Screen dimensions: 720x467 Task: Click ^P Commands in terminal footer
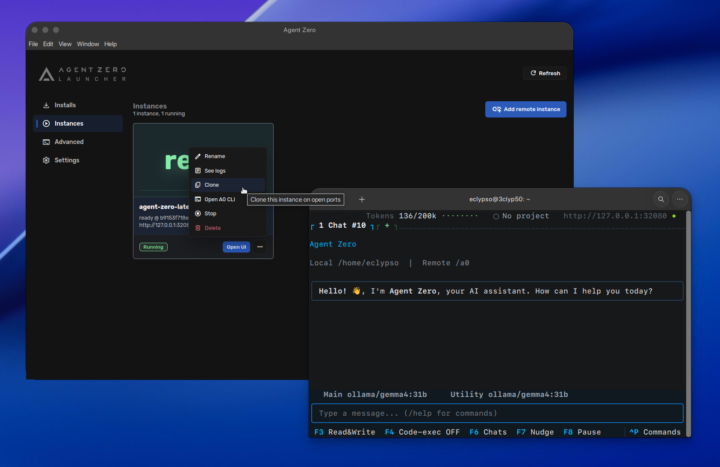coord(655,432)
